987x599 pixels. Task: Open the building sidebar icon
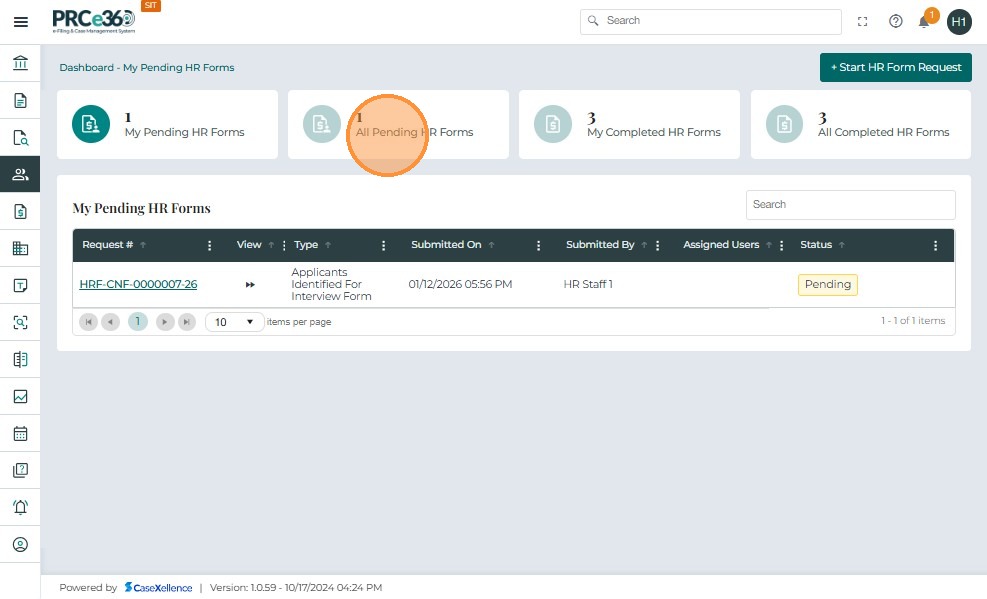pos(20,249)
